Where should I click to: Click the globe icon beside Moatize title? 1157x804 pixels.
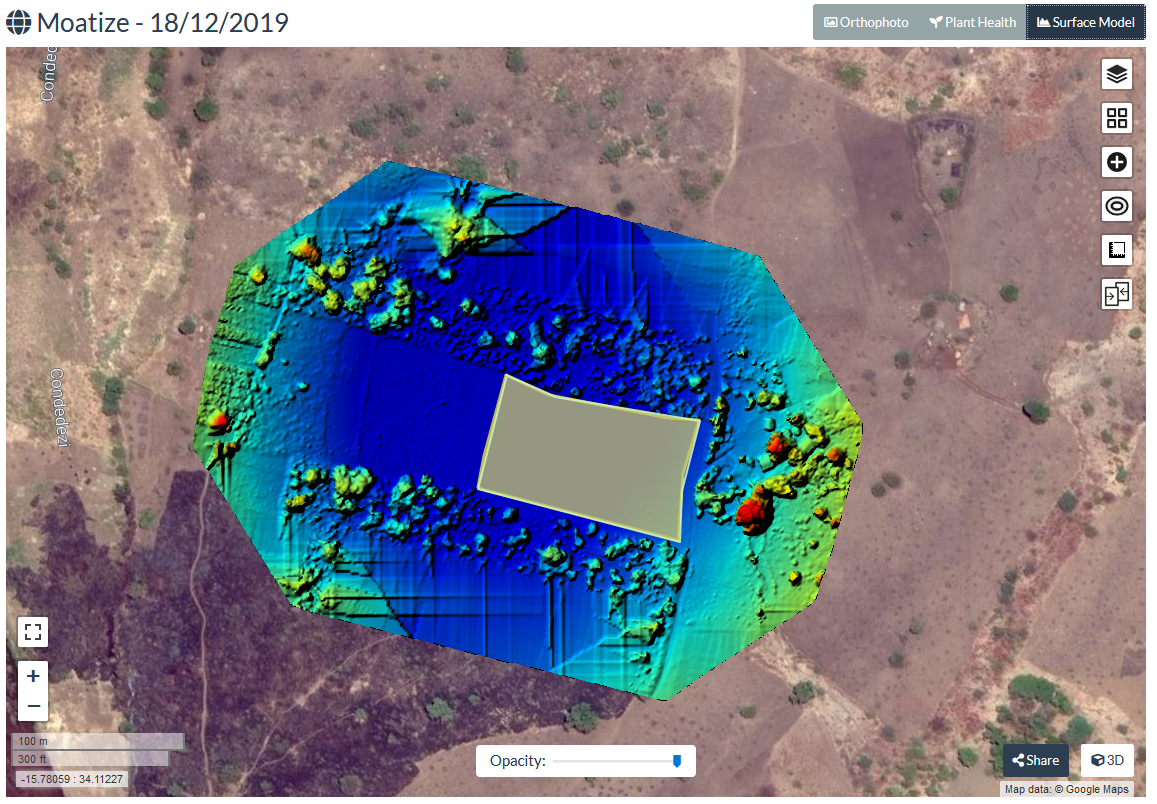tap(18, 22)
